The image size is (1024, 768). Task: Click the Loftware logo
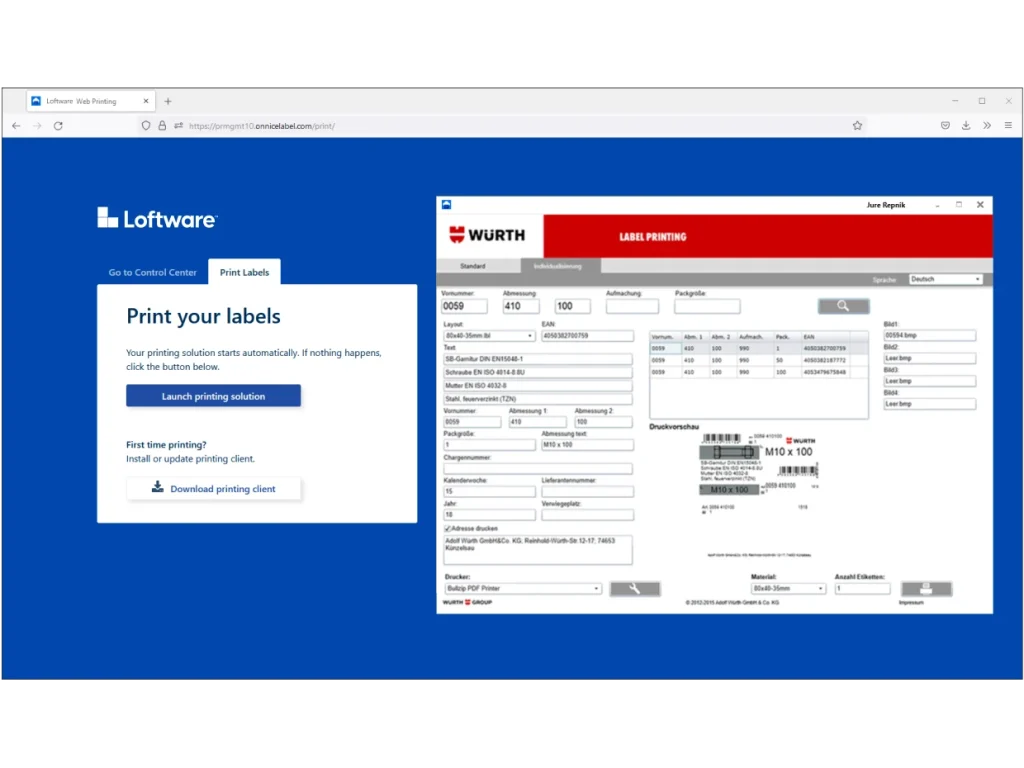[x=157, y=217]
